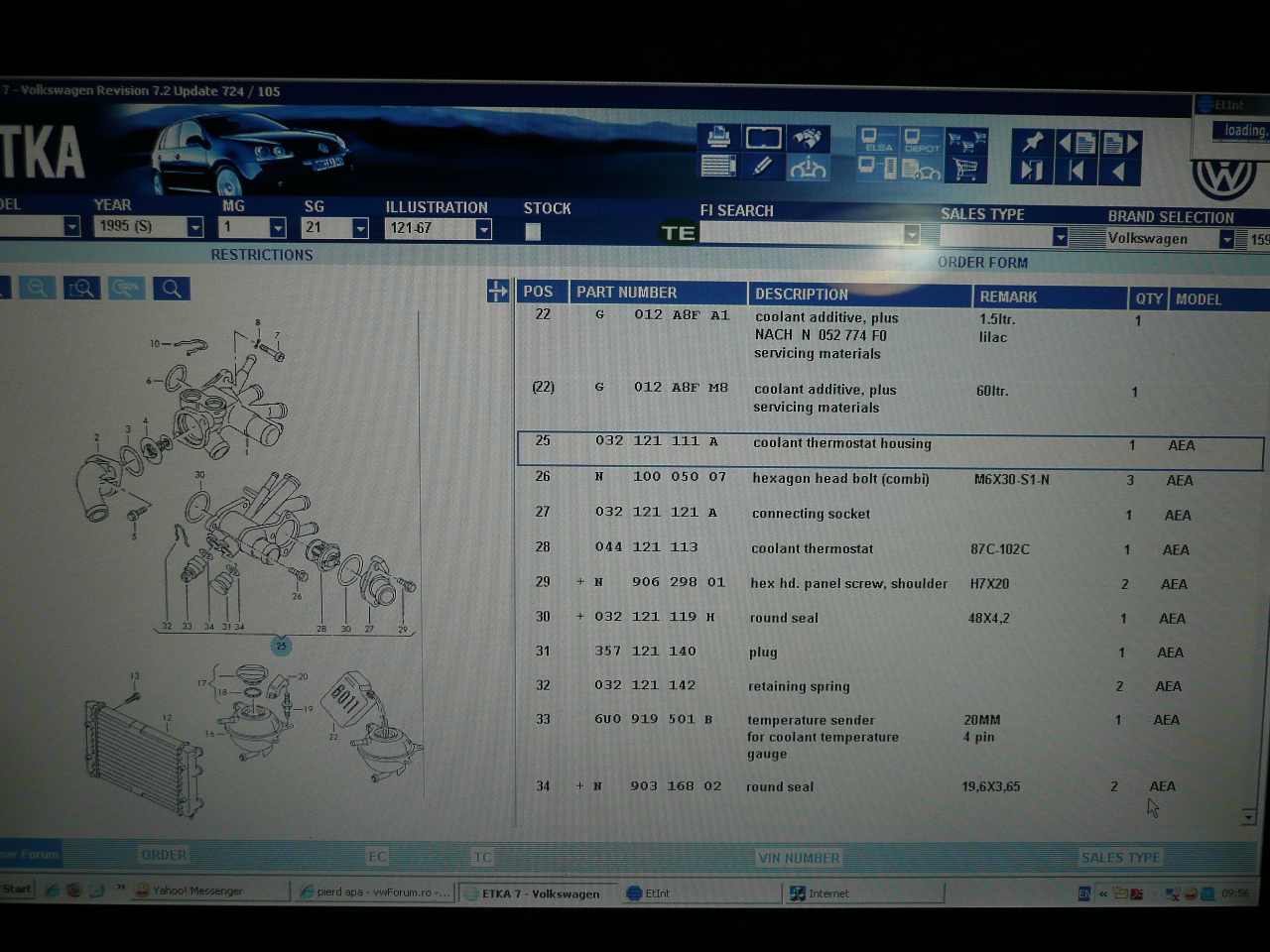Click the exit door icon
Viewport: 1270px width, 952px height.
(1032, 171)
